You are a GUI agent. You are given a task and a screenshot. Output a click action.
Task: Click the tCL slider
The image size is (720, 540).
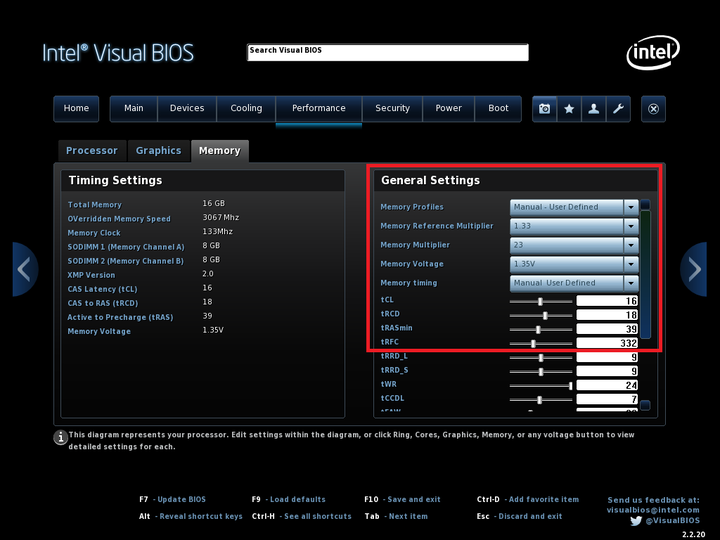[541, 301]
